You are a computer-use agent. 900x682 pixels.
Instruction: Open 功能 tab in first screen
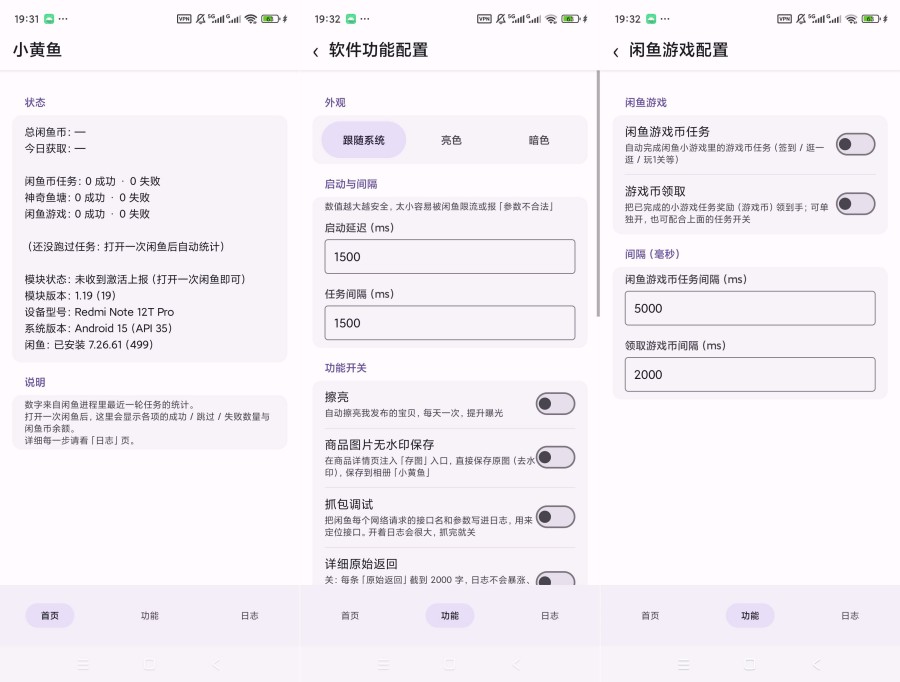[150, 615]
